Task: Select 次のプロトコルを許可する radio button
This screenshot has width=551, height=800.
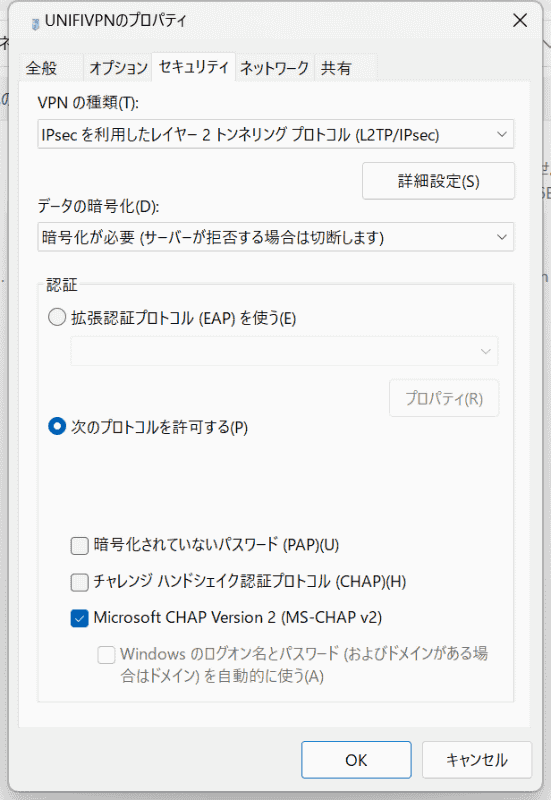Action: click(x=57, y=426)
